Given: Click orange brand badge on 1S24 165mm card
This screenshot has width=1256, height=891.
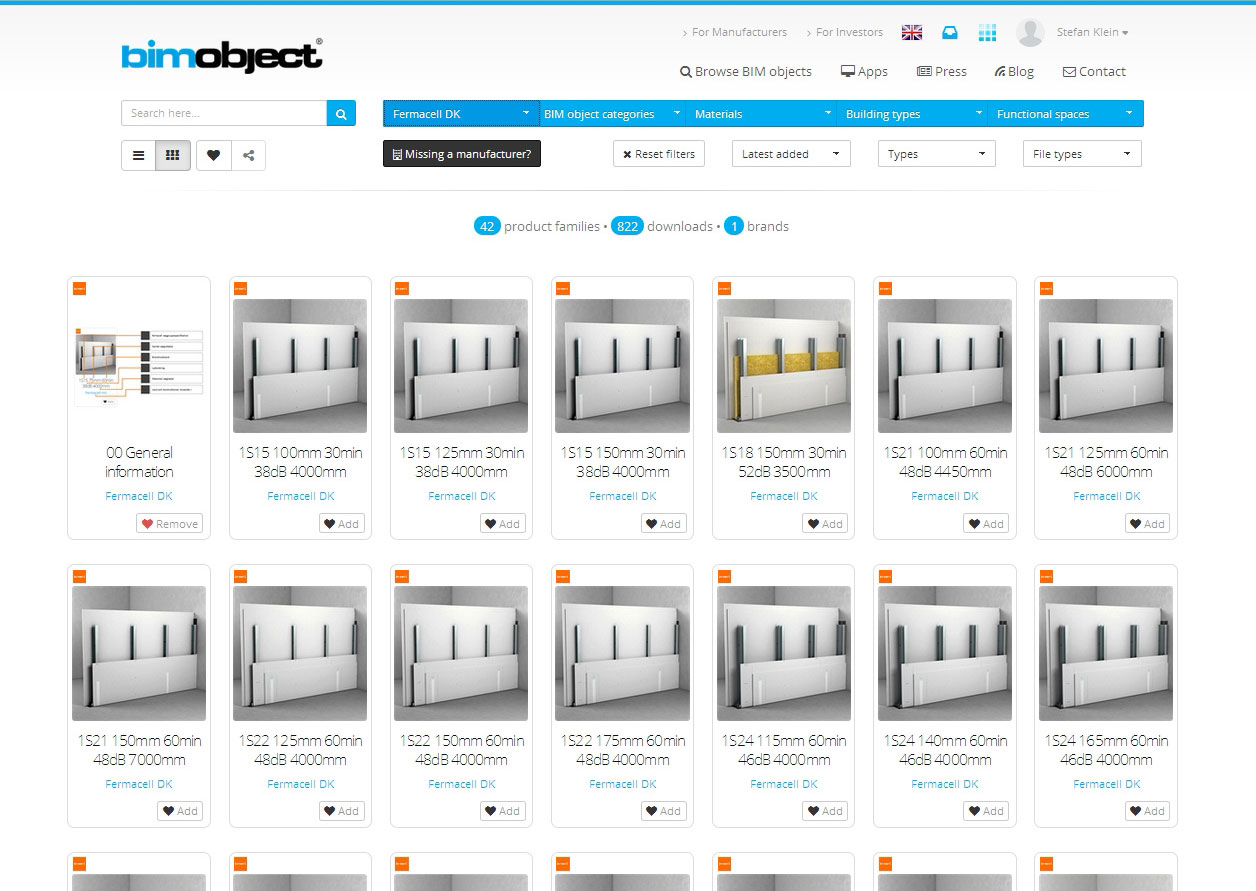Looking at the screenshot, I should 1046,576.
